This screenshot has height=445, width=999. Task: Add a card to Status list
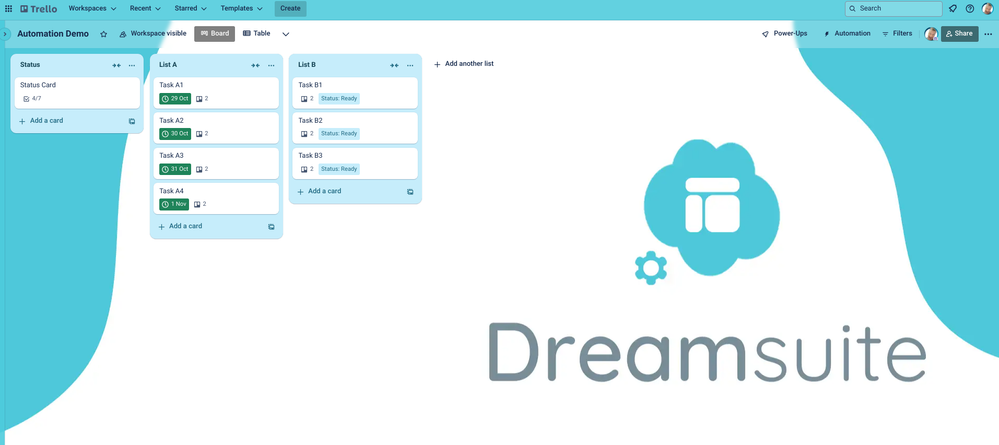[41, 121]
